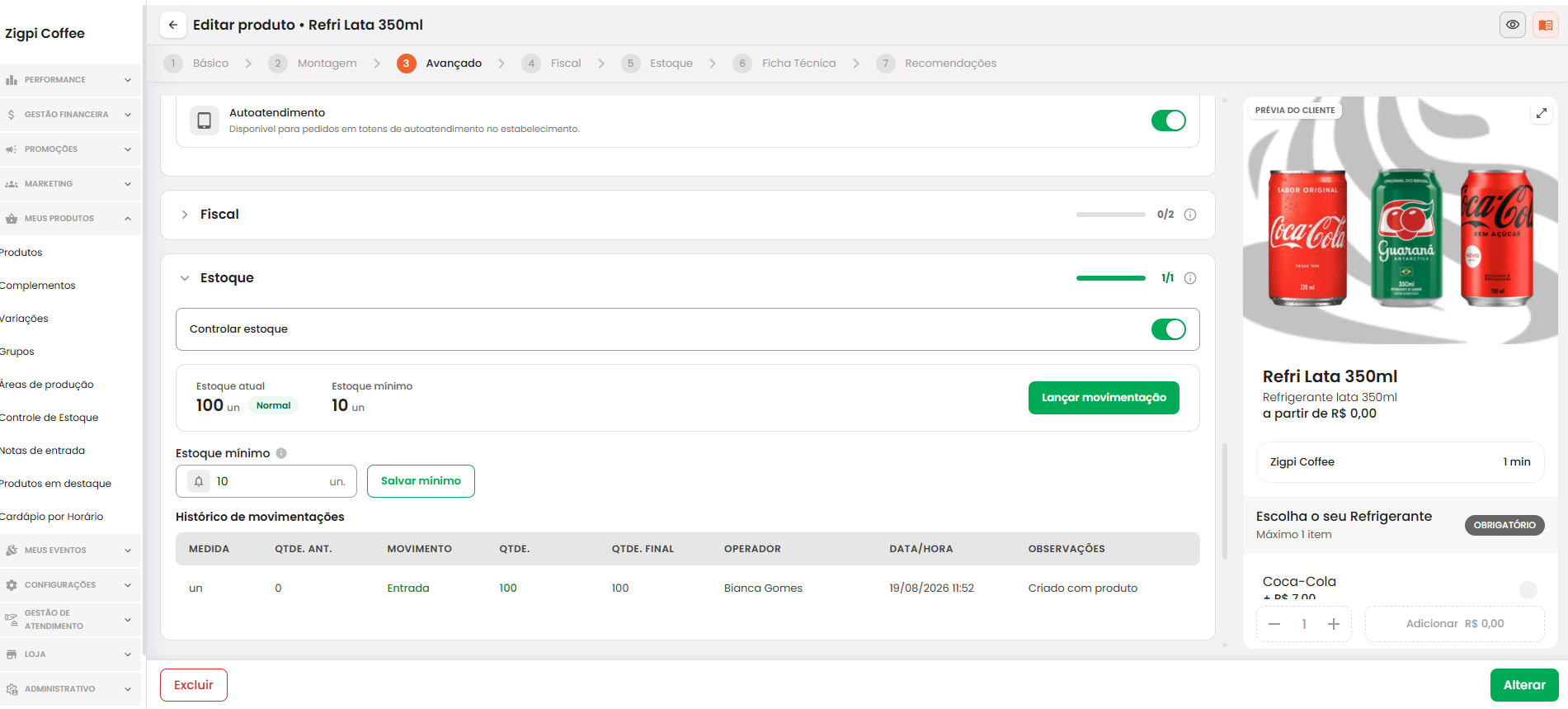Go to step 2 Montagem

(313, 64)
